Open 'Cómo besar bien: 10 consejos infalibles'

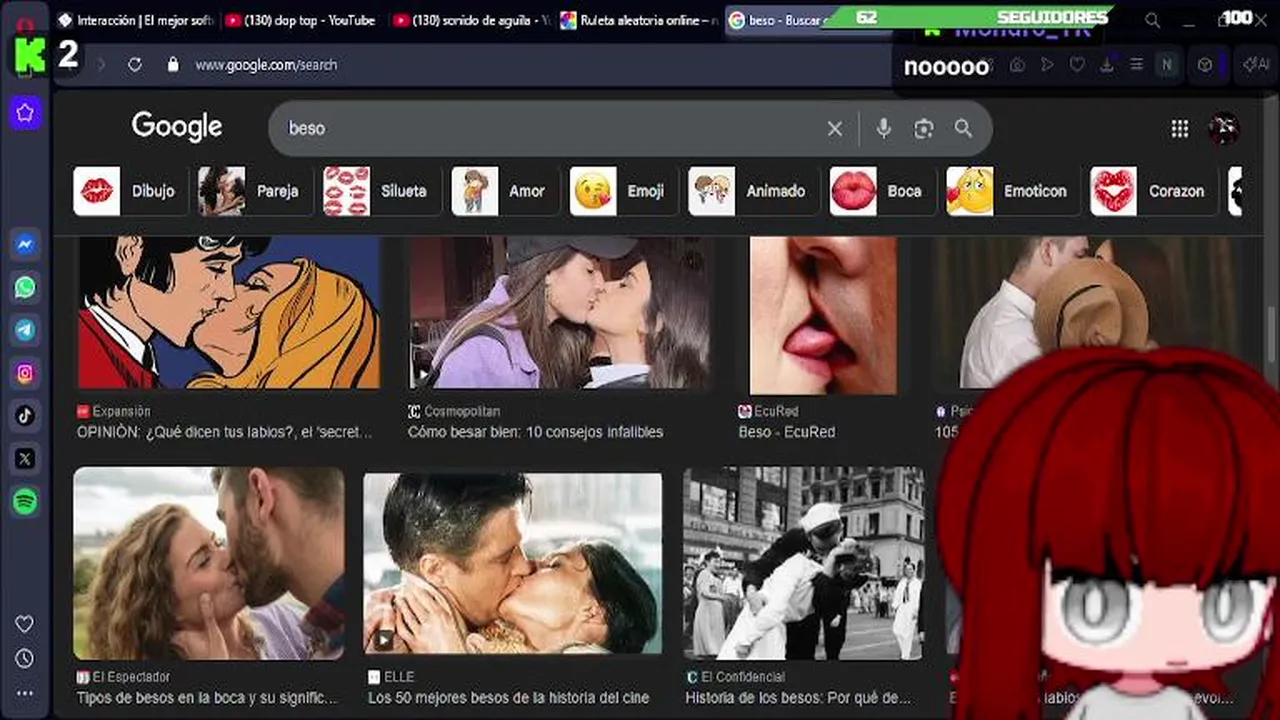click(x=535, y=432)
